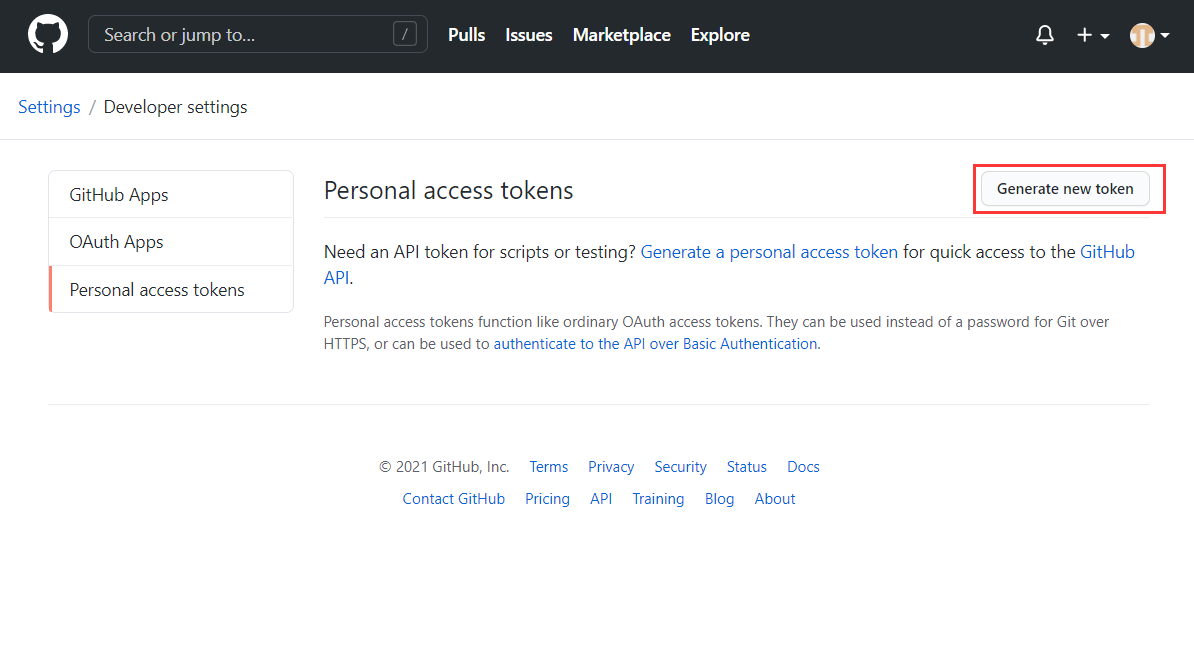
Task: Click the Privacy footer link
Action: 610,466
